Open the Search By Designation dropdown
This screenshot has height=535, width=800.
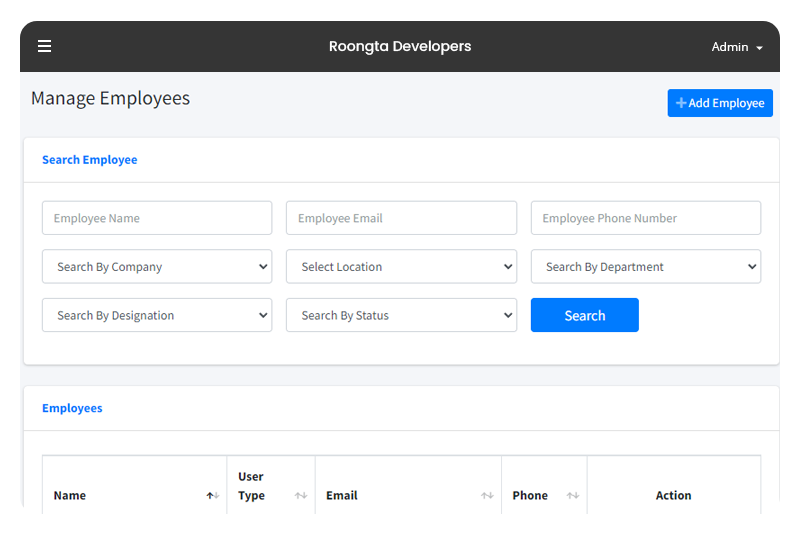coord(157,315)
